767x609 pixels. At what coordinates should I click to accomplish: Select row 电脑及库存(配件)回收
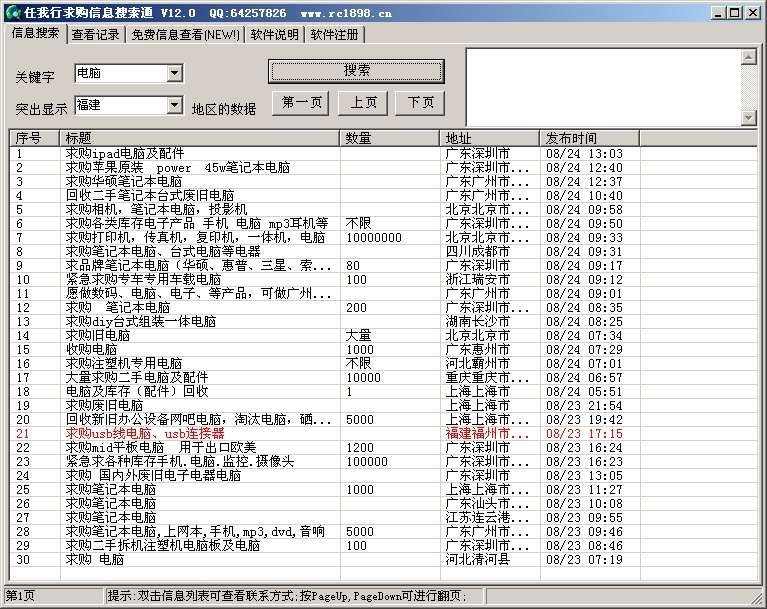384,391
